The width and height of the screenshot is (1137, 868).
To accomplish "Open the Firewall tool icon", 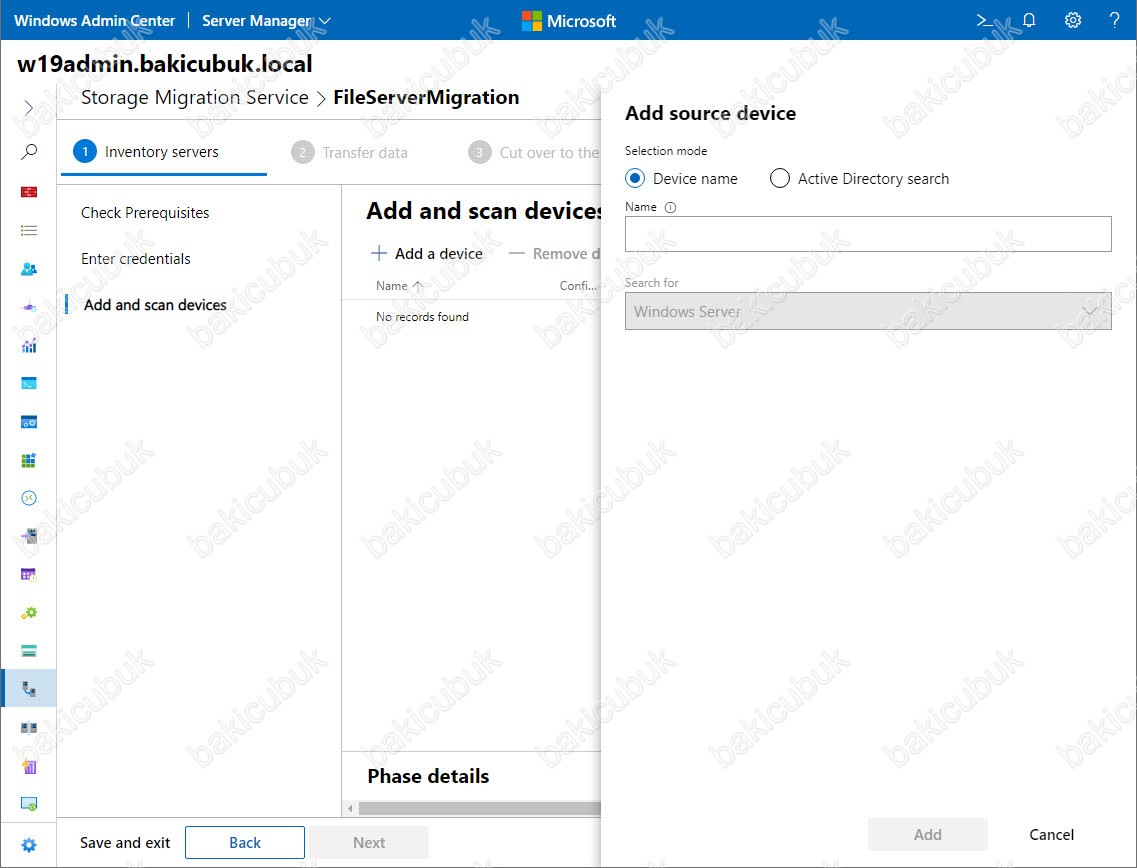I will [29, 192].
